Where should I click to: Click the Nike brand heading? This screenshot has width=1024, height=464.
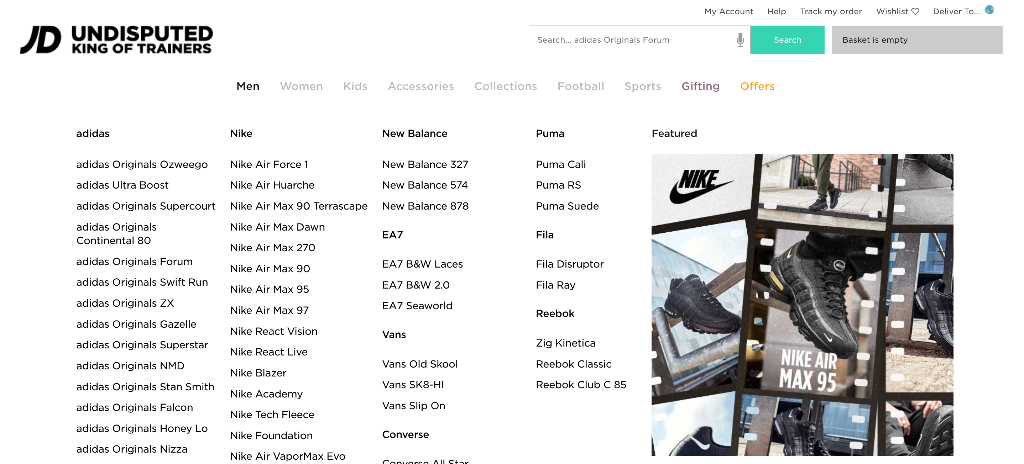[241, 133]
